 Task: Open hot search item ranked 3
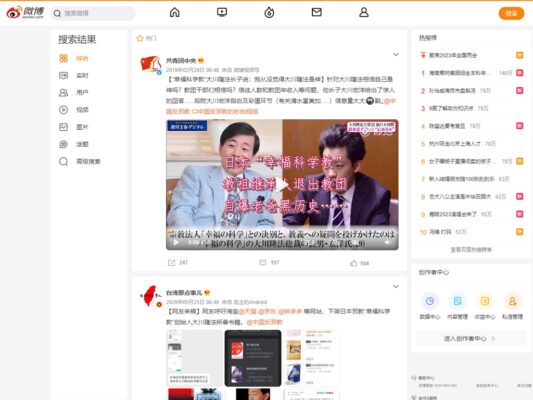coord(451,108)
